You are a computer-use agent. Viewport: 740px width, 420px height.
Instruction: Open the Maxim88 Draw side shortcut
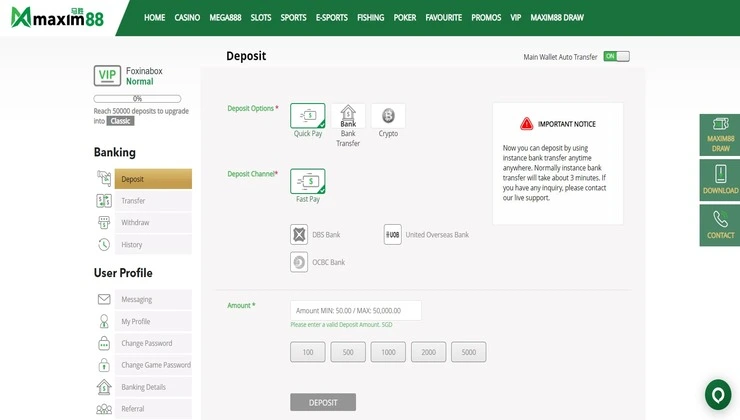[720, 135]
